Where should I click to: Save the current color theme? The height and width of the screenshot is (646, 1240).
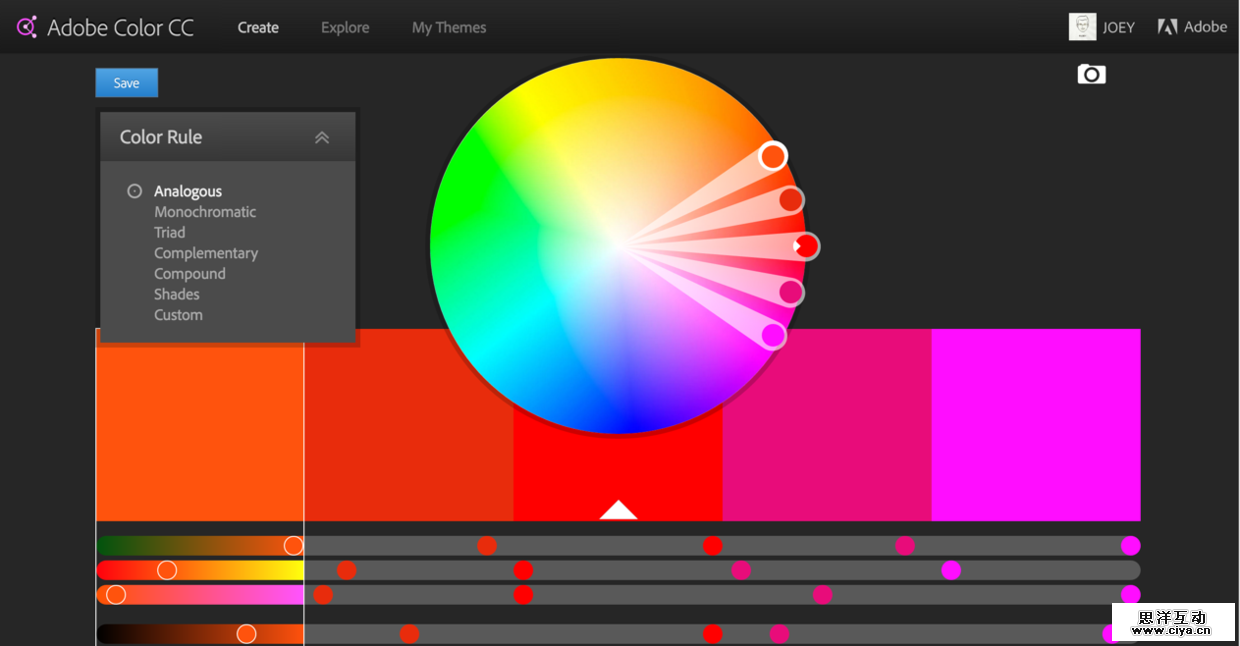126,83
